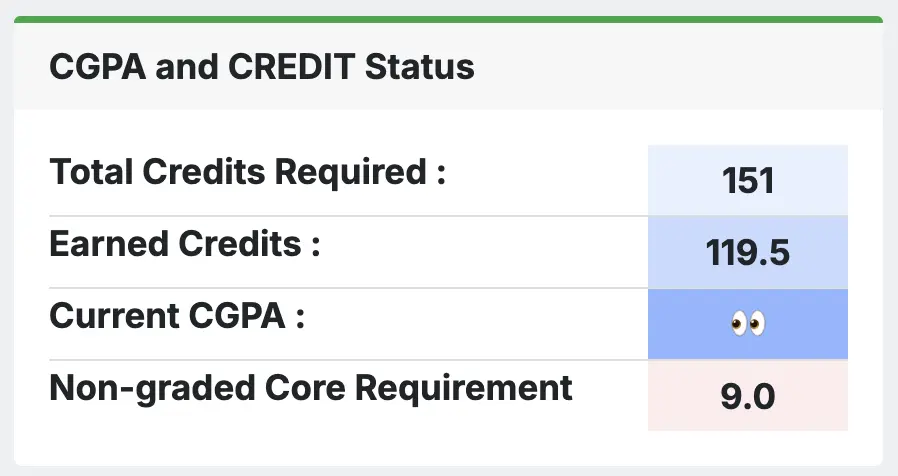This screenshot has height=476, width=898.
Task: Select the "Non-graded Core Requirement" label
Action: tap(311, 387)
